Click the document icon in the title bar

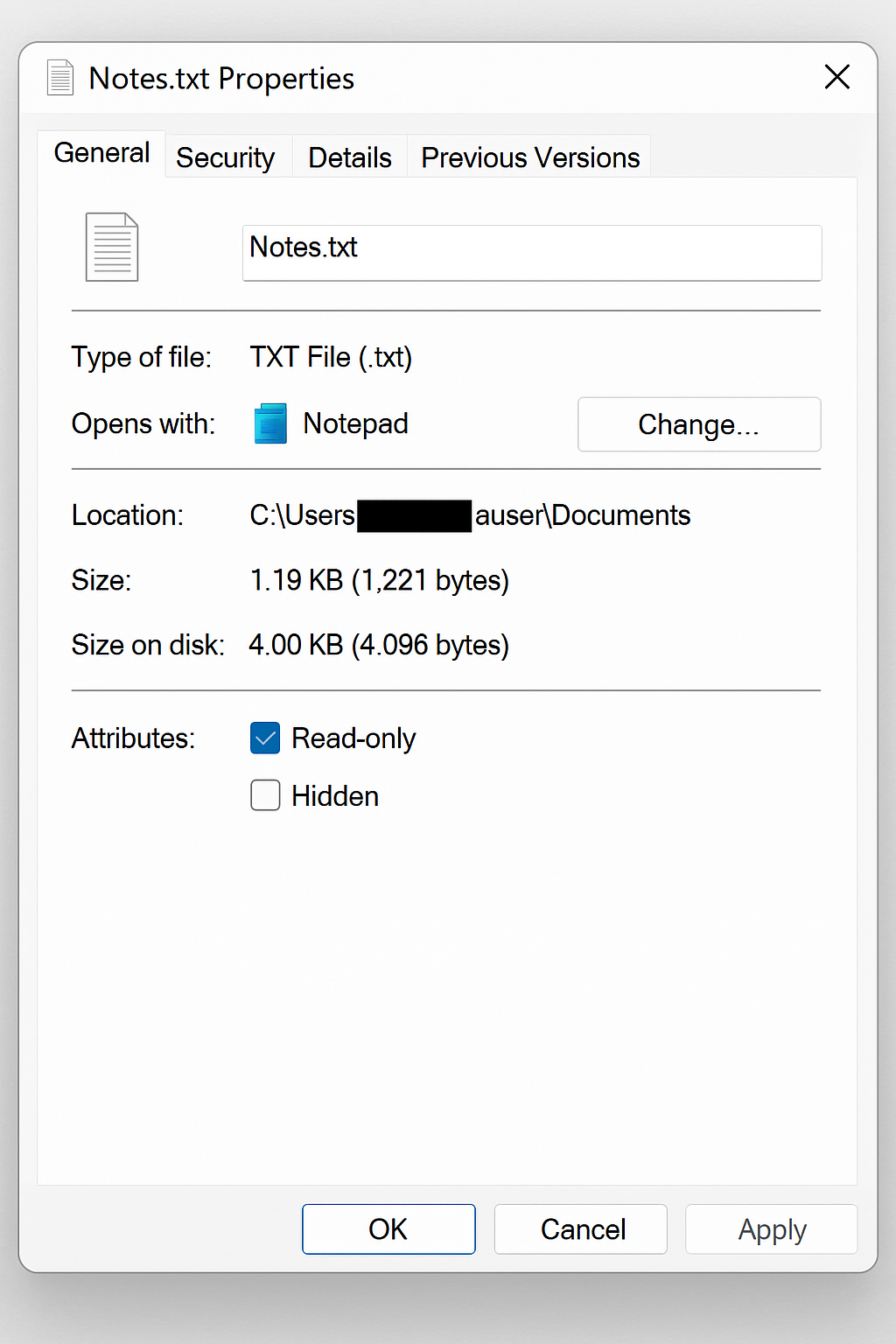60,78
